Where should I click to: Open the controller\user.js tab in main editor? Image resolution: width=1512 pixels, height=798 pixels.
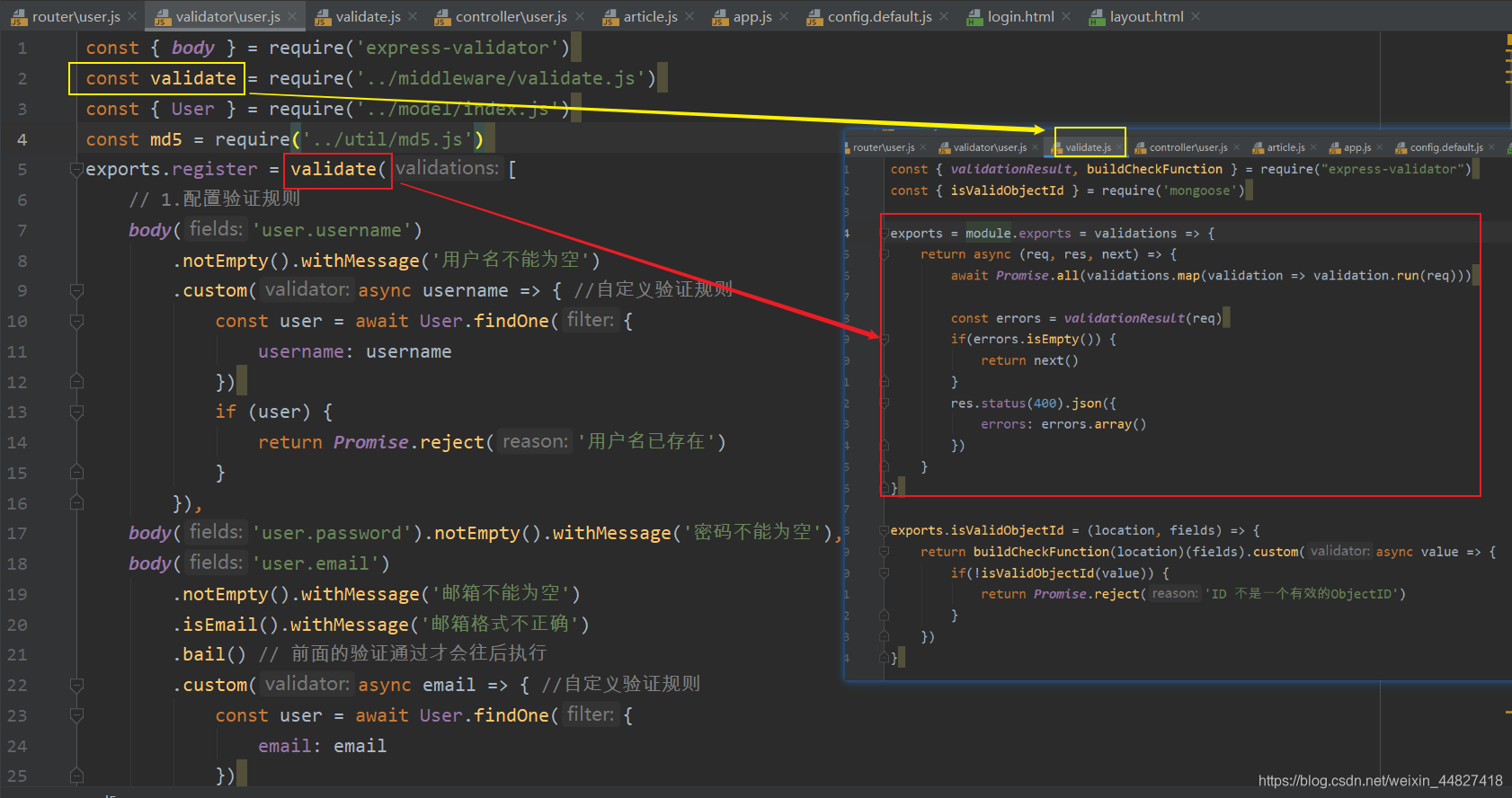click(511, 16)
